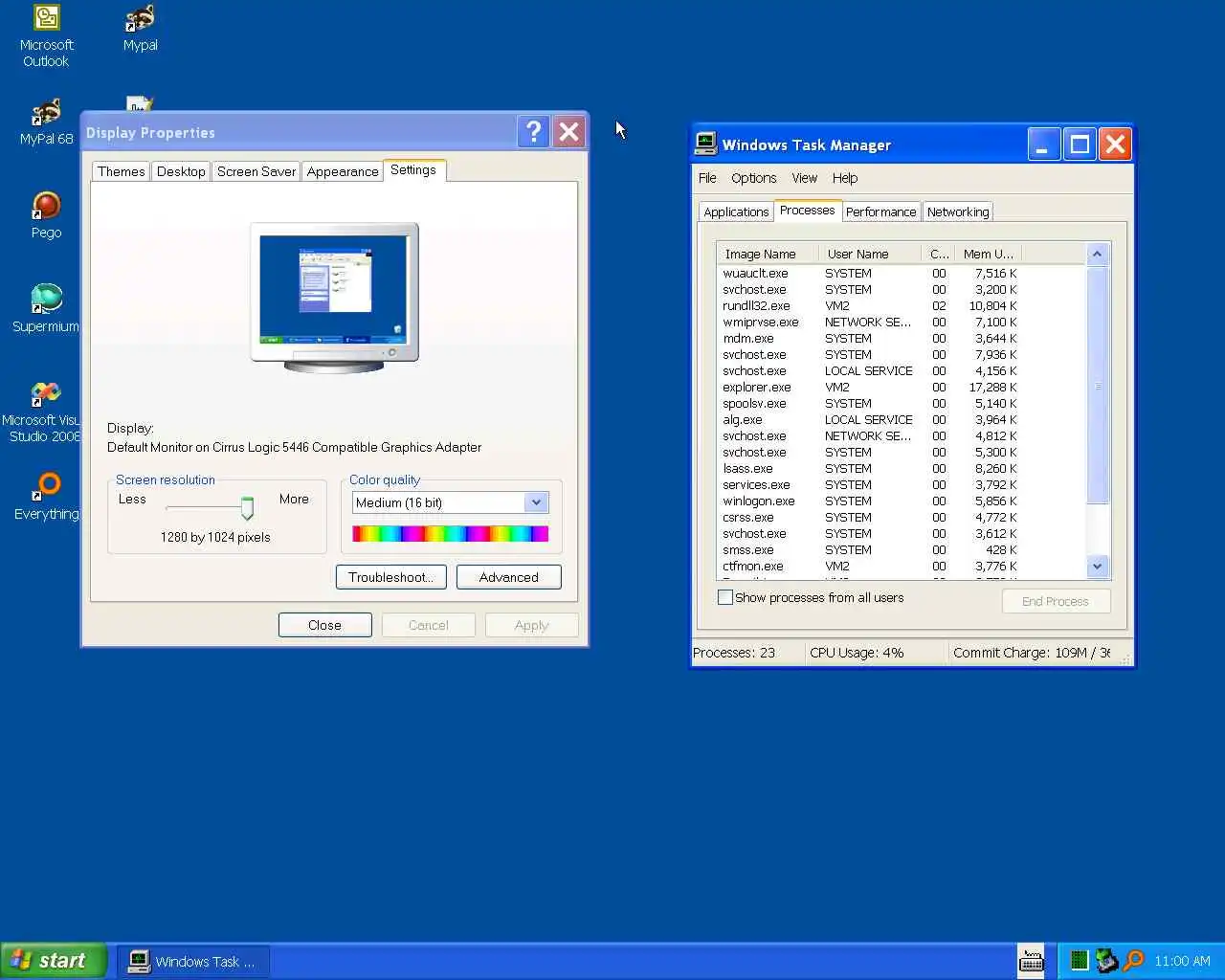
Task: Click the color quality spectrum bar
Action: [451, 533]
